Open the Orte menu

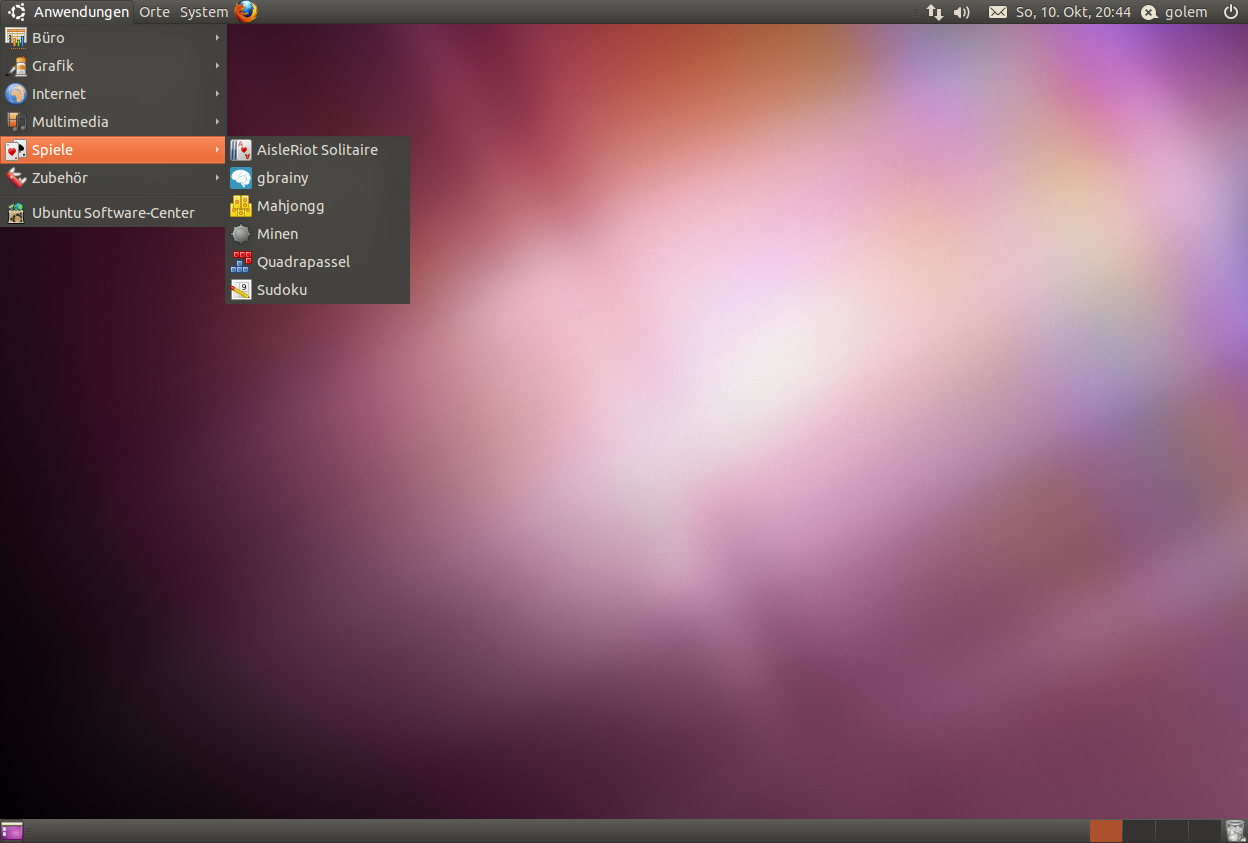pos(154,12)
